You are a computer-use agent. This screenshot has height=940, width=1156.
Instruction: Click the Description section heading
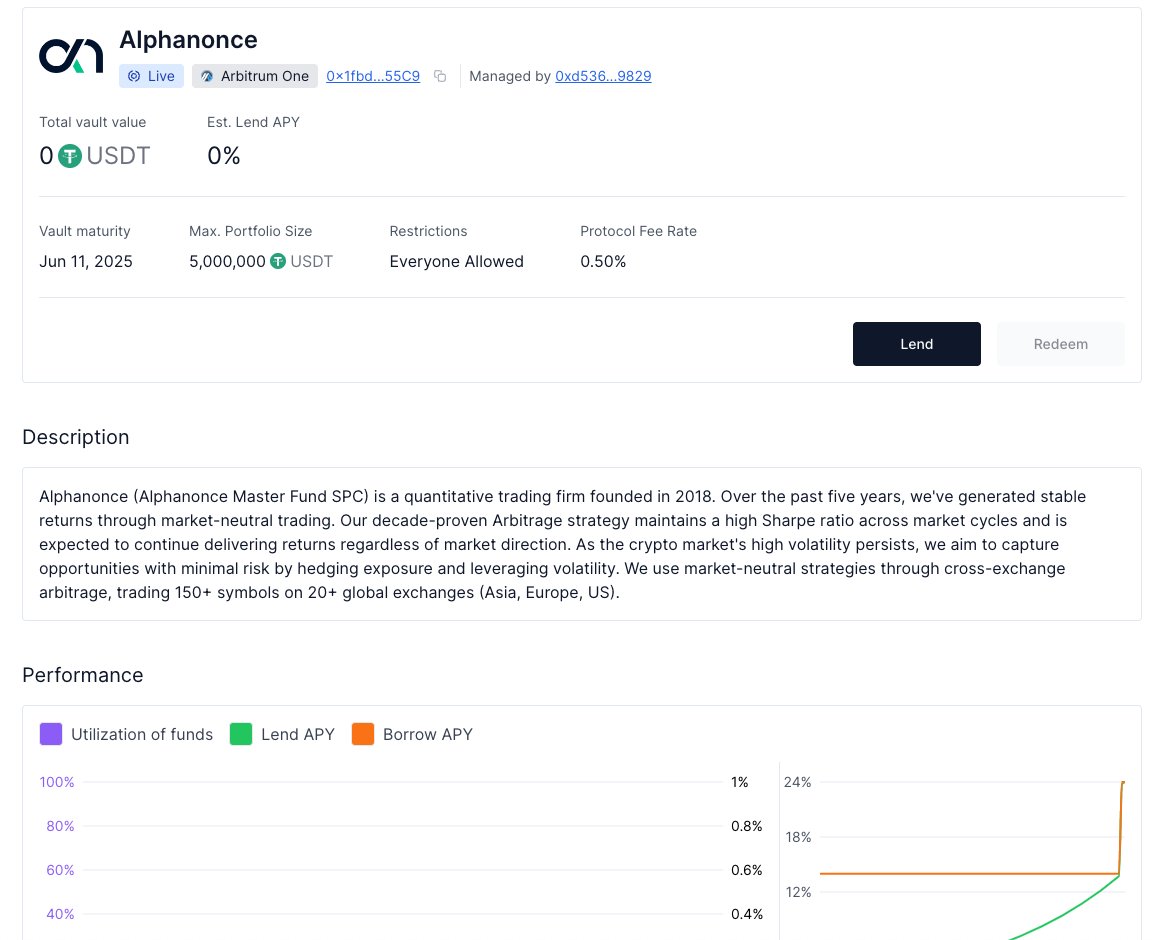(76, 437)
